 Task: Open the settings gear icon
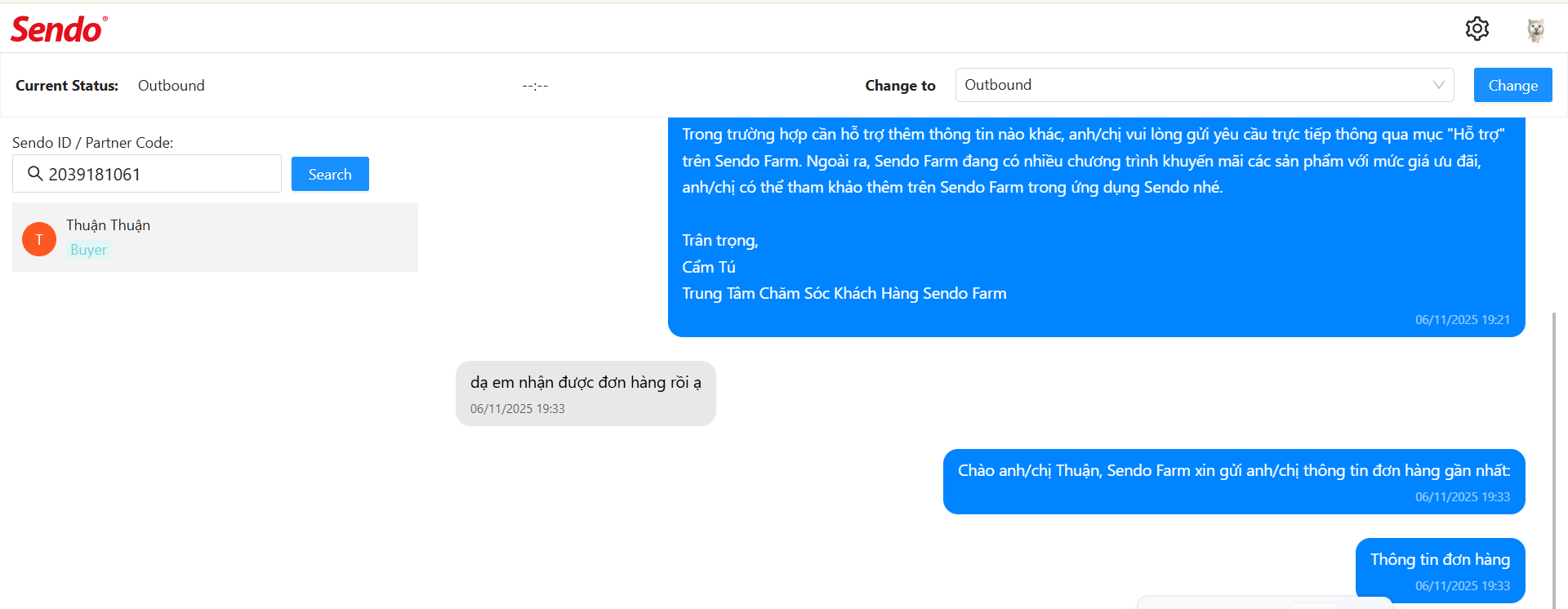click(x=1477, y=29)
